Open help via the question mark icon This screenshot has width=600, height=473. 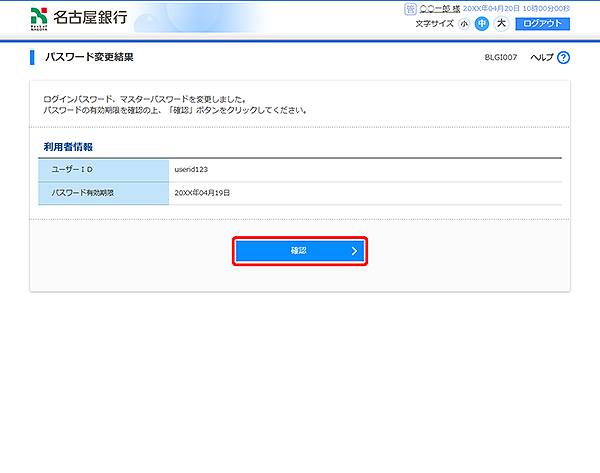tap(564, 58)
